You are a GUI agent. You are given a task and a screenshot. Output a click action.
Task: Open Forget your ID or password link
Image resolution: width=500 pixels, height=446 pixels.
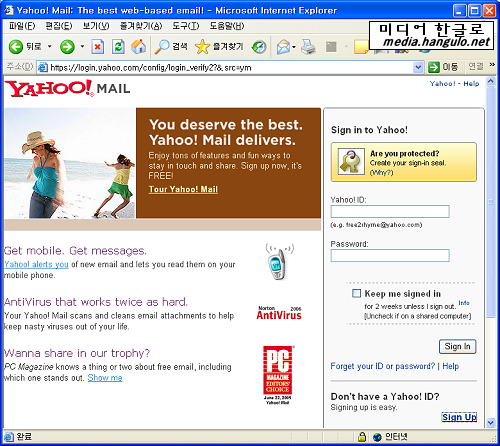[x=383, y=366]
